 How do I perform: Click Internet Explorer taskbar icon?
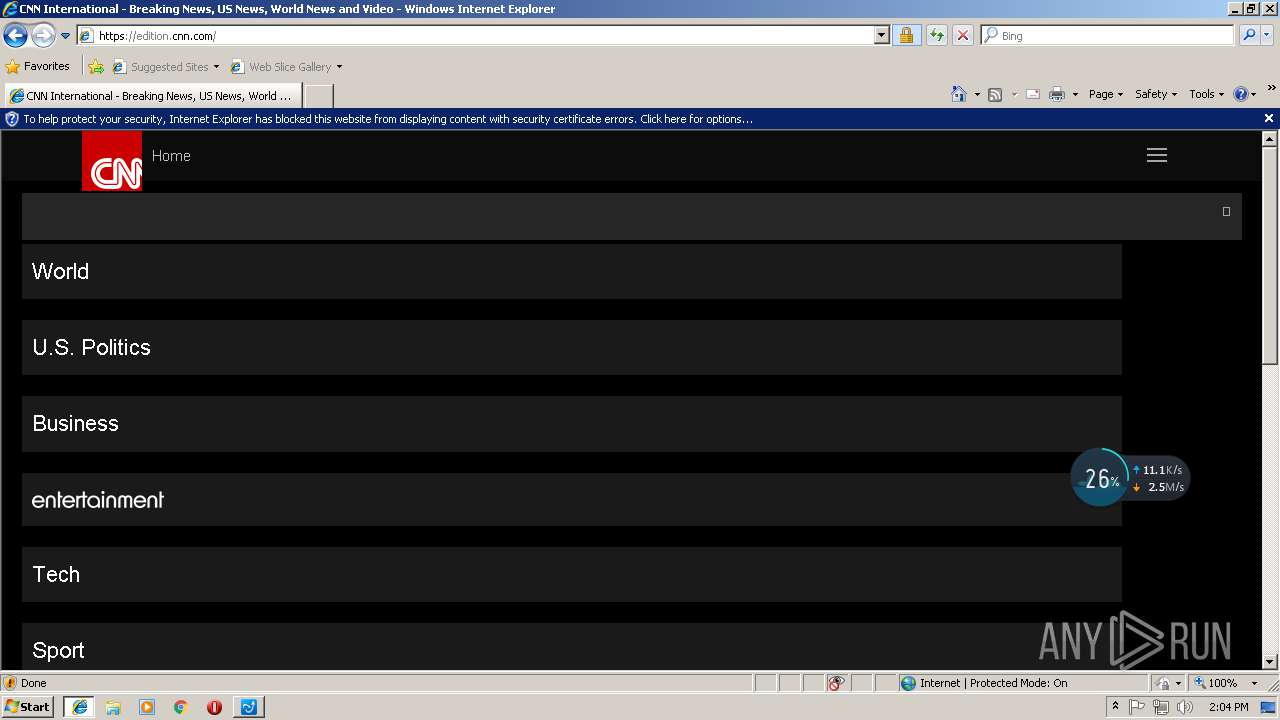pos(80,707)
